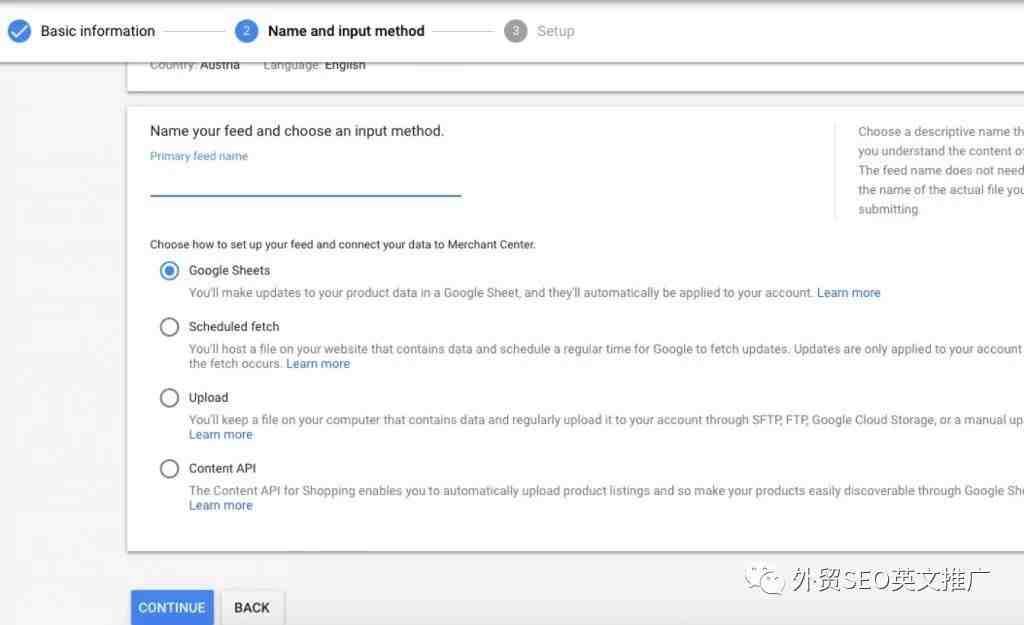This screenshot has width=1024, height=625.
Task: Select the Name and input method step
Action: 346,31
